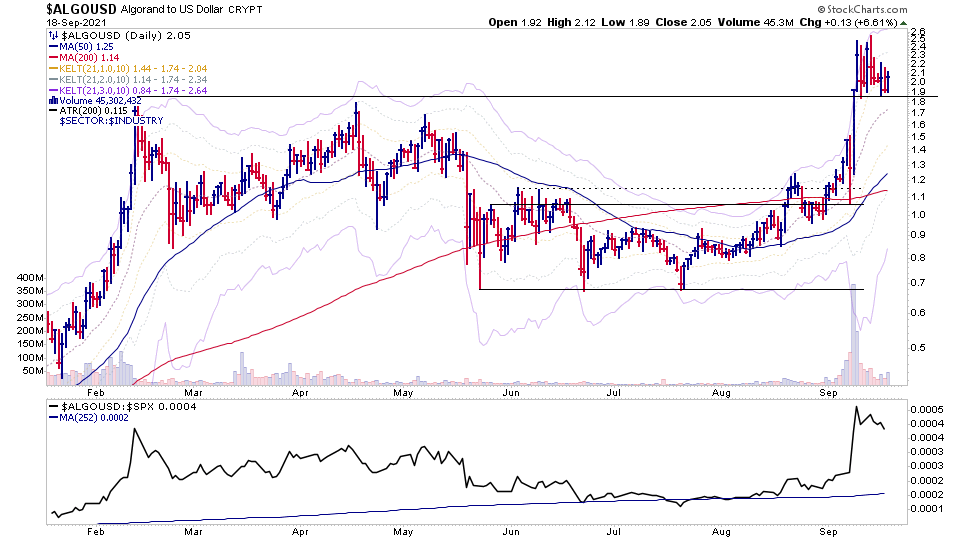Image resolution: width=960 pixels, height=540 pixels.
Task: Click the 'ATR(200) 0.115' legend entry
Action: (93, 111)
